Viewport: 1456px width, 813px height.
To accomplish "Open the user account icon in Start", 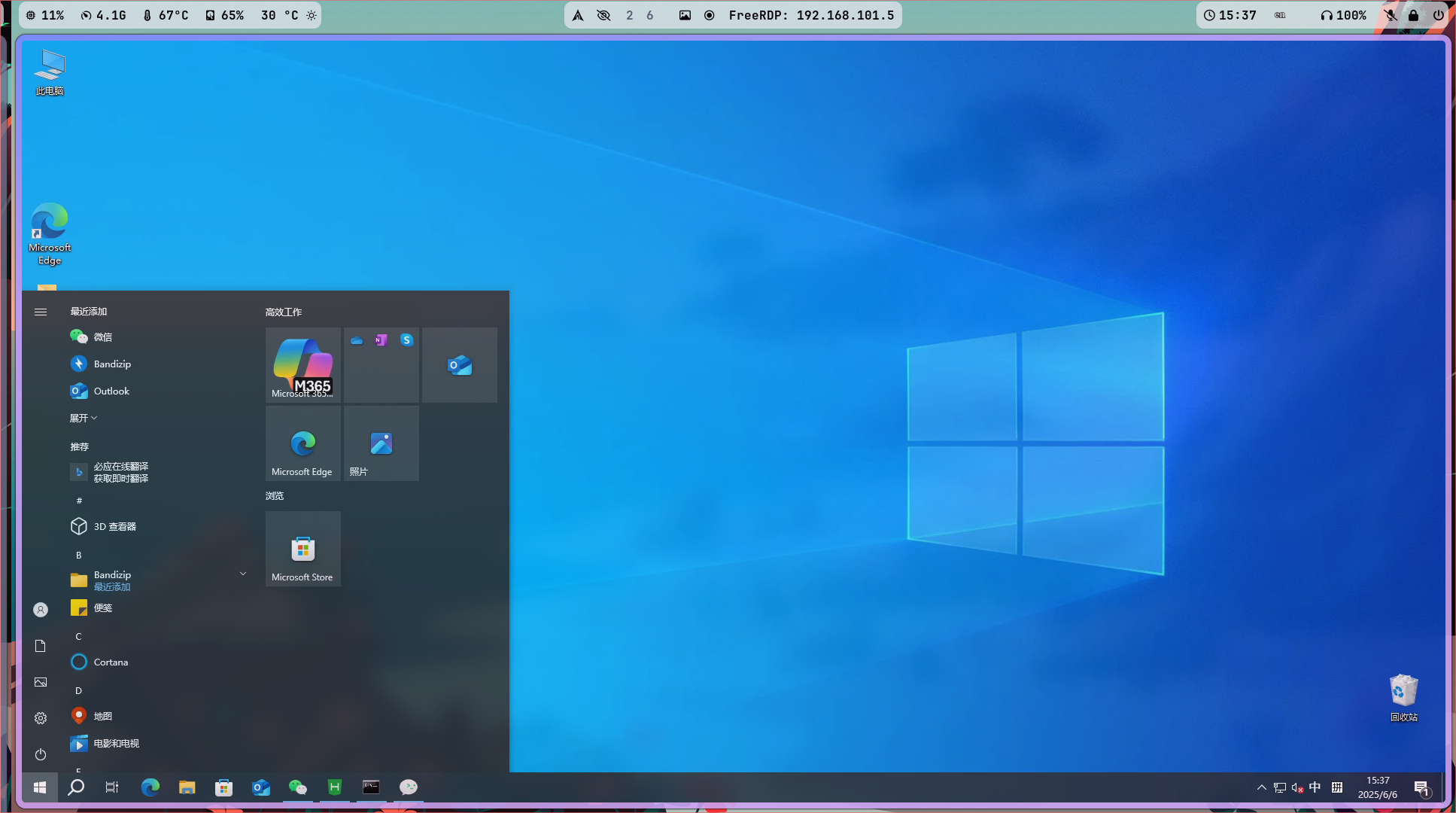I will pyautogui.click(x=41, y=610).
